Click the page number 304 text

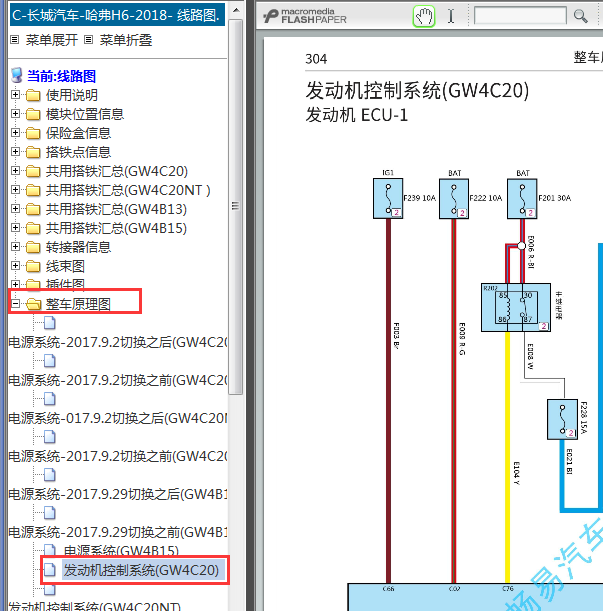click(x=316, y=59)
